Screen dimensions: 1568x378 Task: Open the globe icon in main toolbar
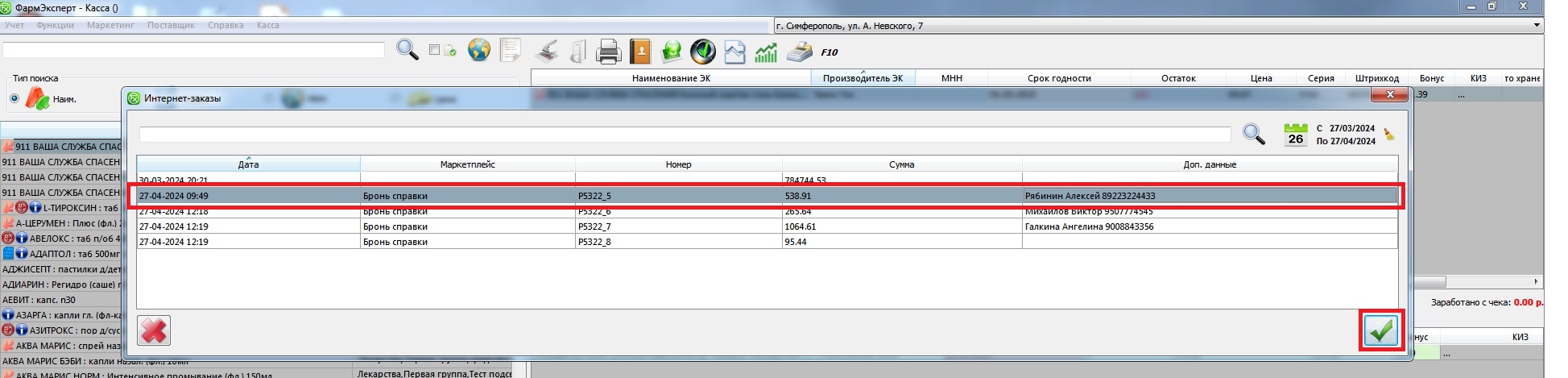click(479, 51)
